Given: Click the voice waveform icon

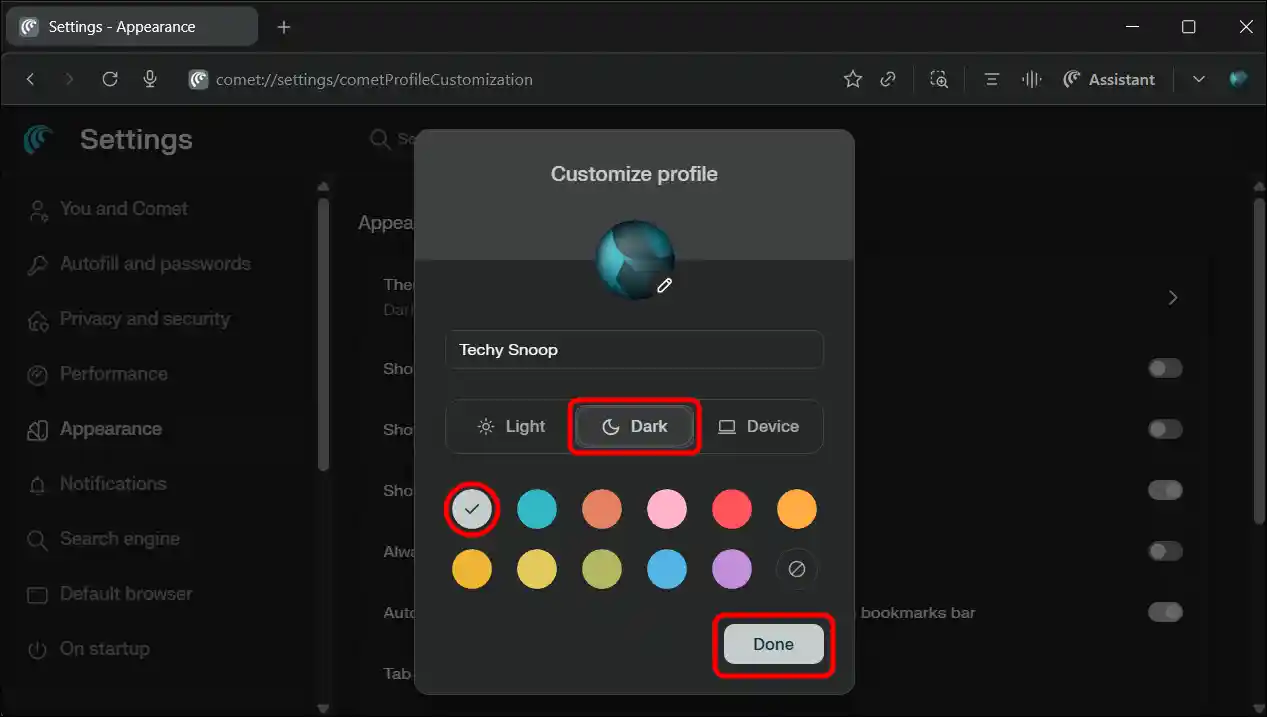Looking at the screenshot, I should (1031, 79).
